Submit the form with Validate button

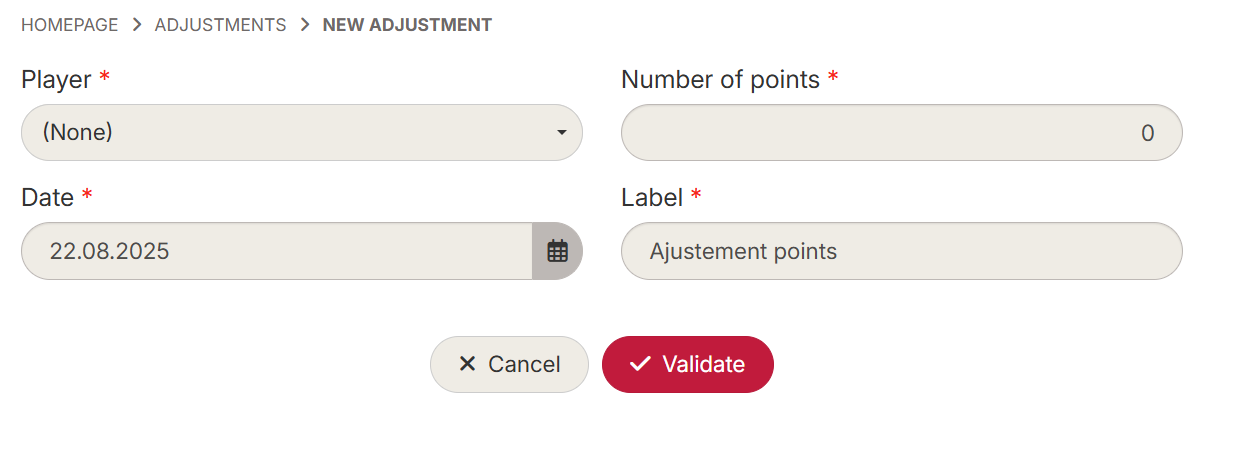tap(688, 364)
